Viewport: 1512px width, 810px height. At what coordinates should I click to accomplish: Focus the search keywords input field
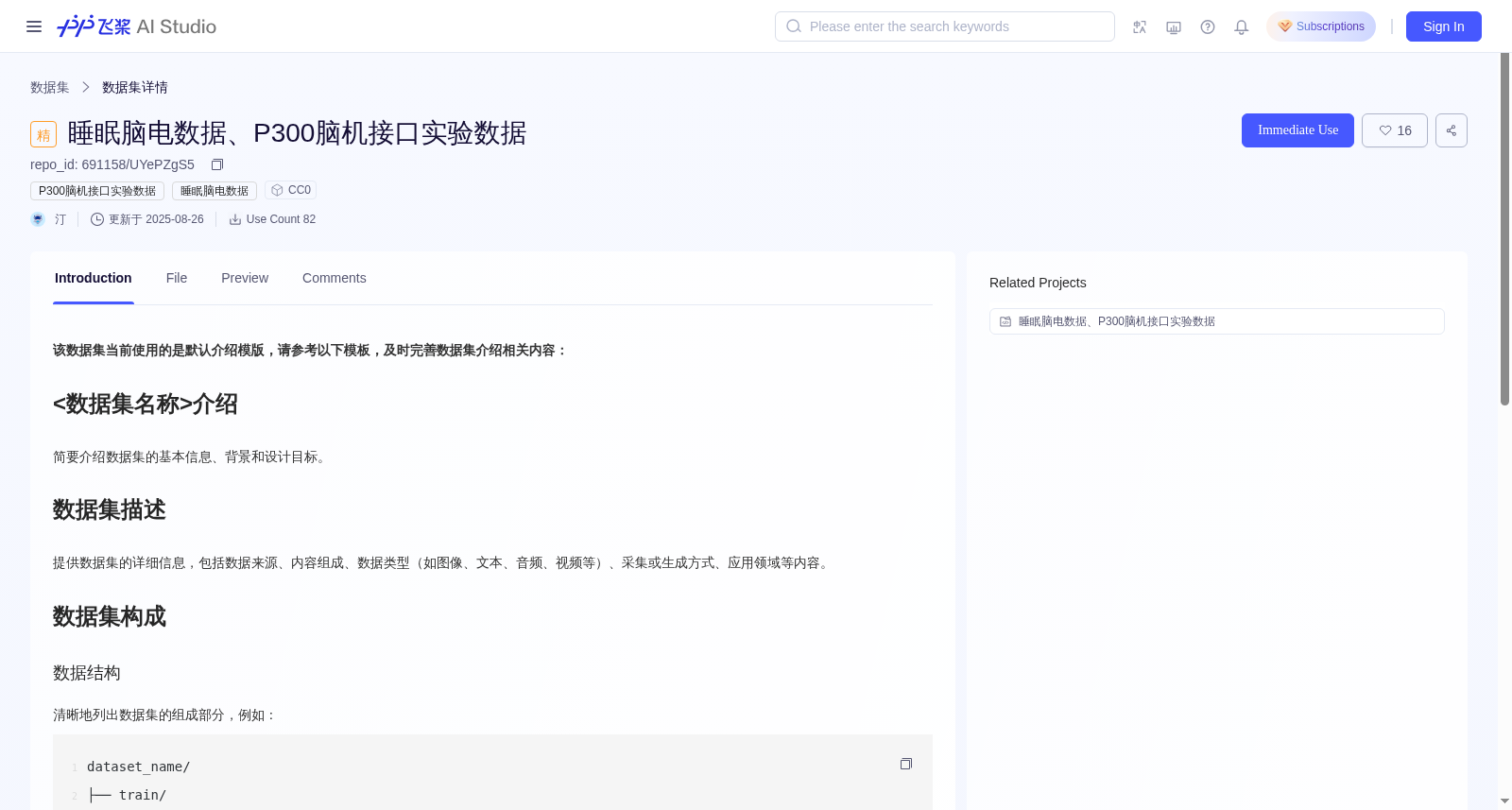pos(945,26)
